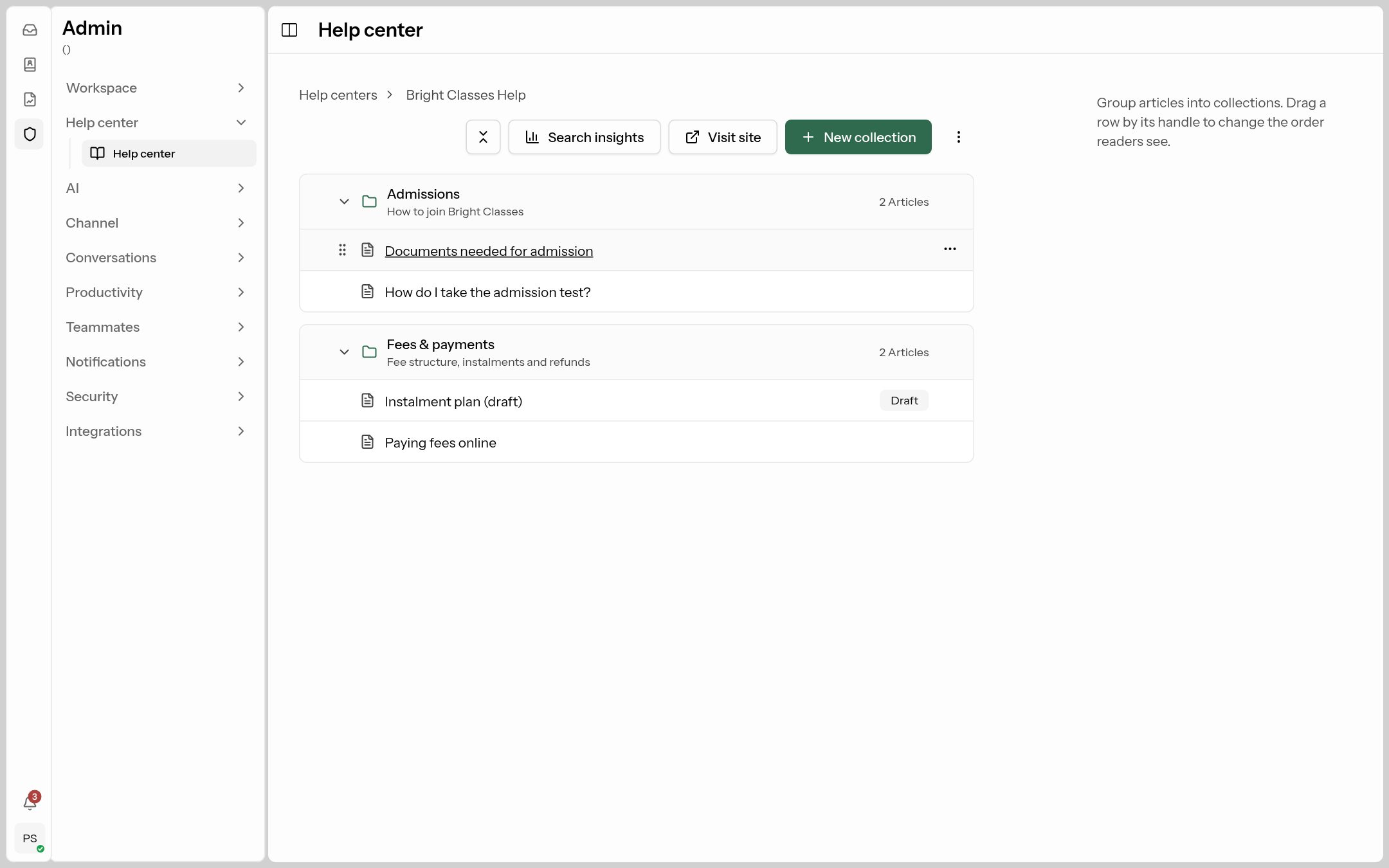Viewport: 1389px width, 868px height.
Task: Open the Teammates menu item
Action: [156, 327]
